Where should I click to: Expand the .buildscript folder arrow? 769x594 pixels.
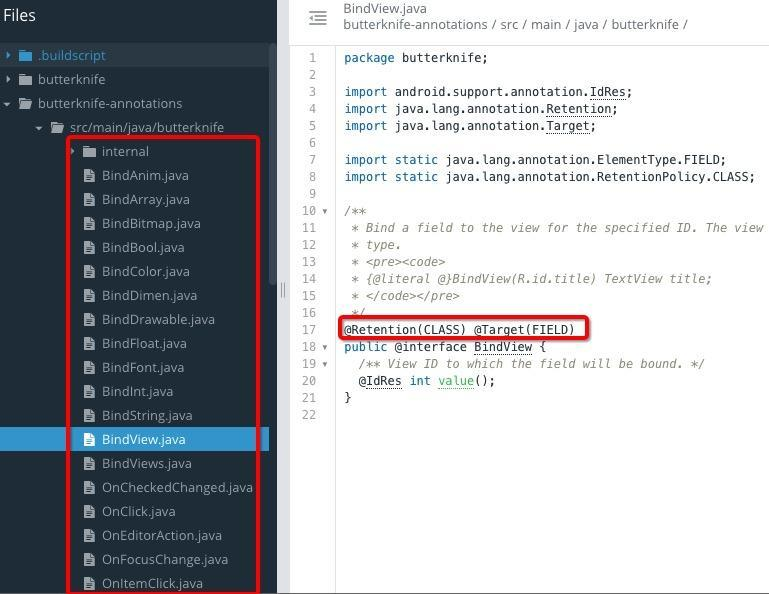click(x=8, y=55)
